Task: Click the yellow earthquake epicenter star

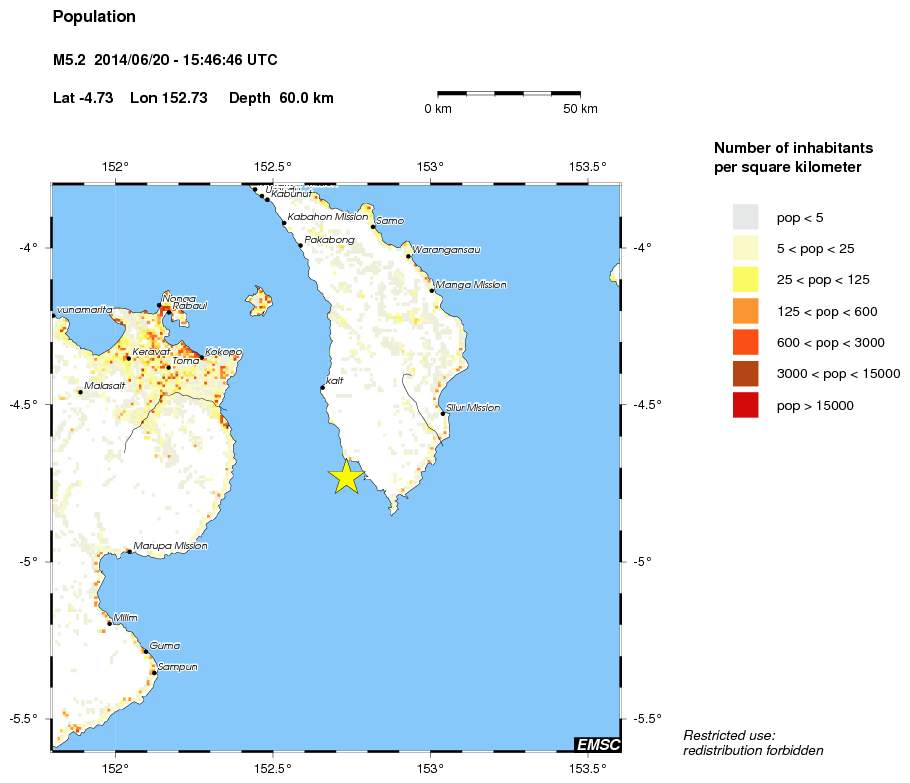Action: pos(345,477)
